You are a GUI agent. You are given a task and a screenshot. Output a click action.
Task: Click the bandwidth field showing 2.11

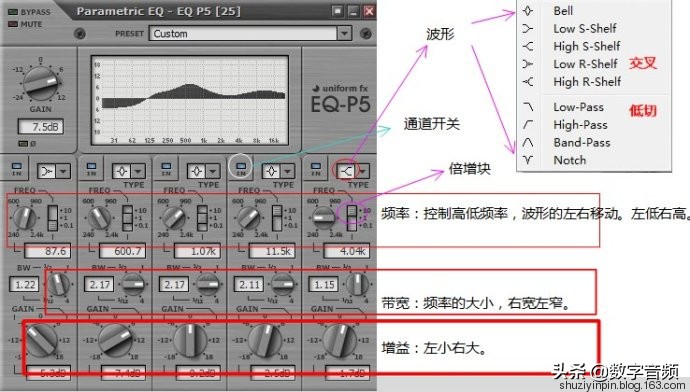249,285
